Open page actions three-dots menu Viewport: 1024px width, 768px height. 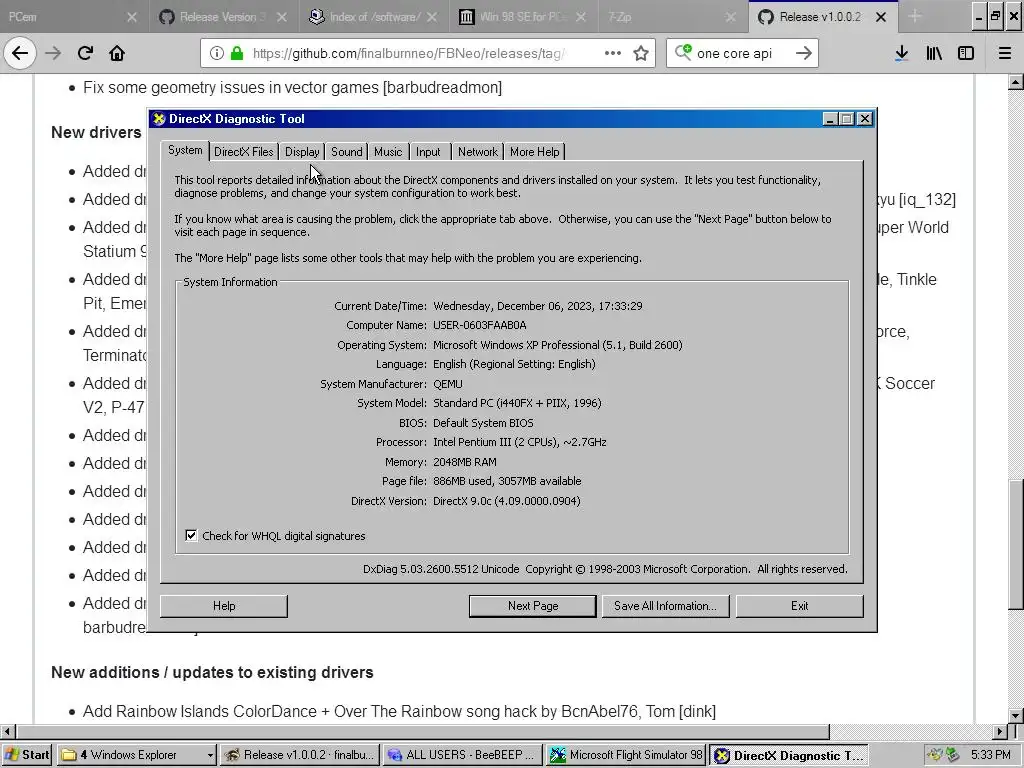[613, 53]
